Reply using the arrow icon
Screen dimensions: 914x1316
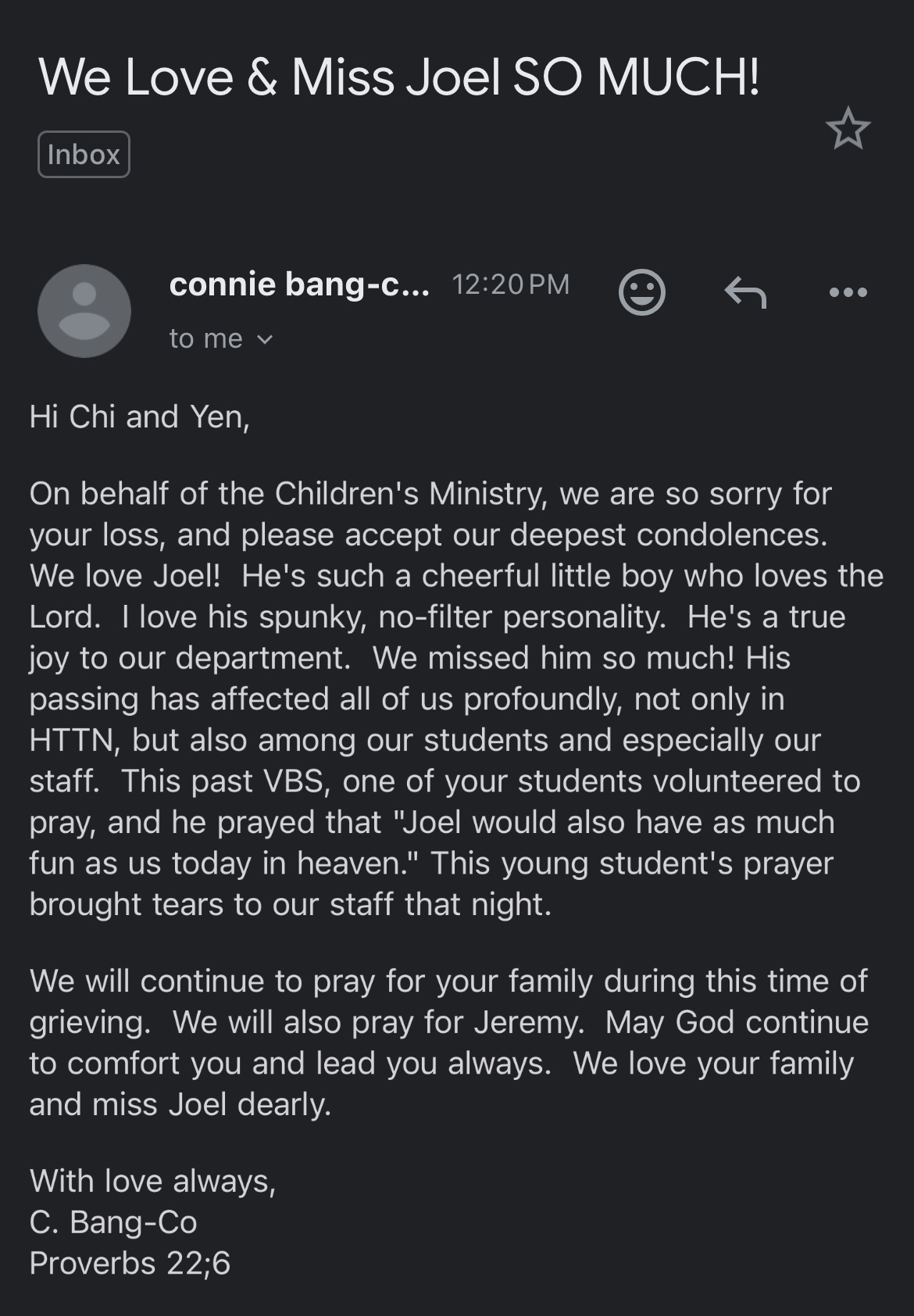pyautogui.click(x=745, y=293)
